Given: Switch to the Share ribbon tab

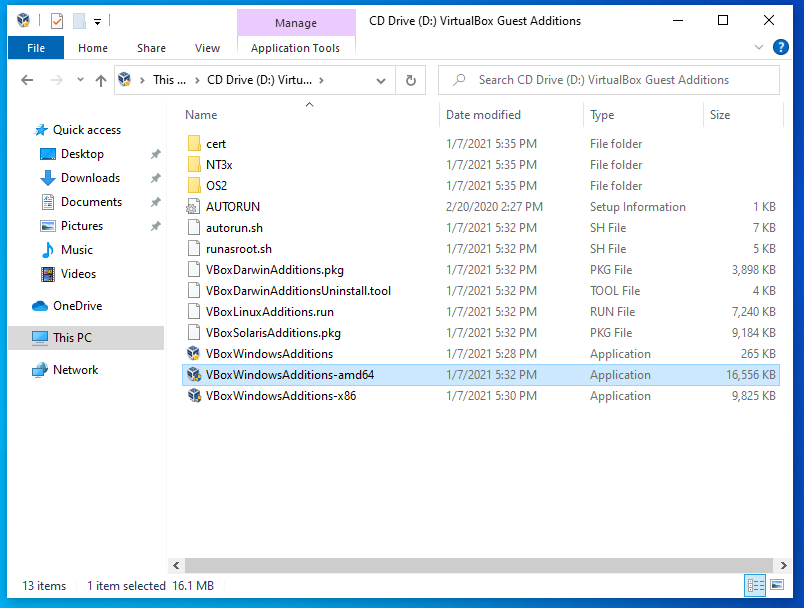Looking at the screenshot, I should [151, 48].
